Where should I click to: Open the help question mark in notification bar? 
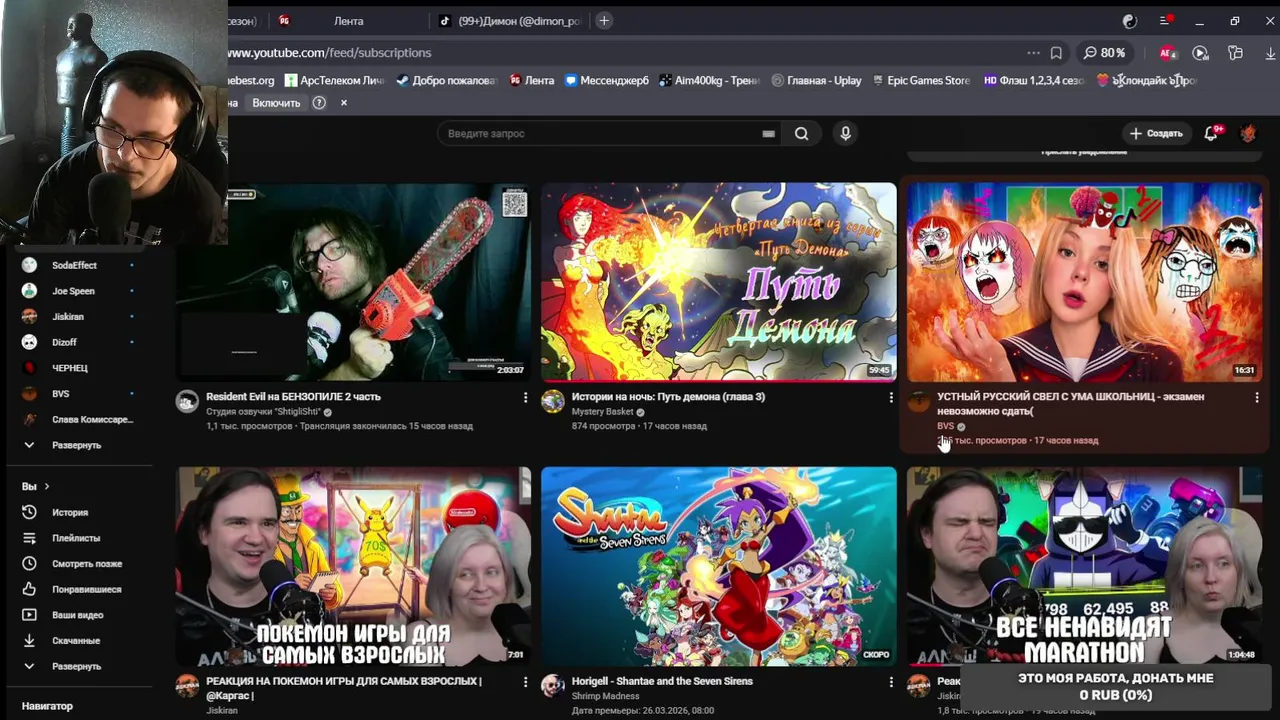319,103
